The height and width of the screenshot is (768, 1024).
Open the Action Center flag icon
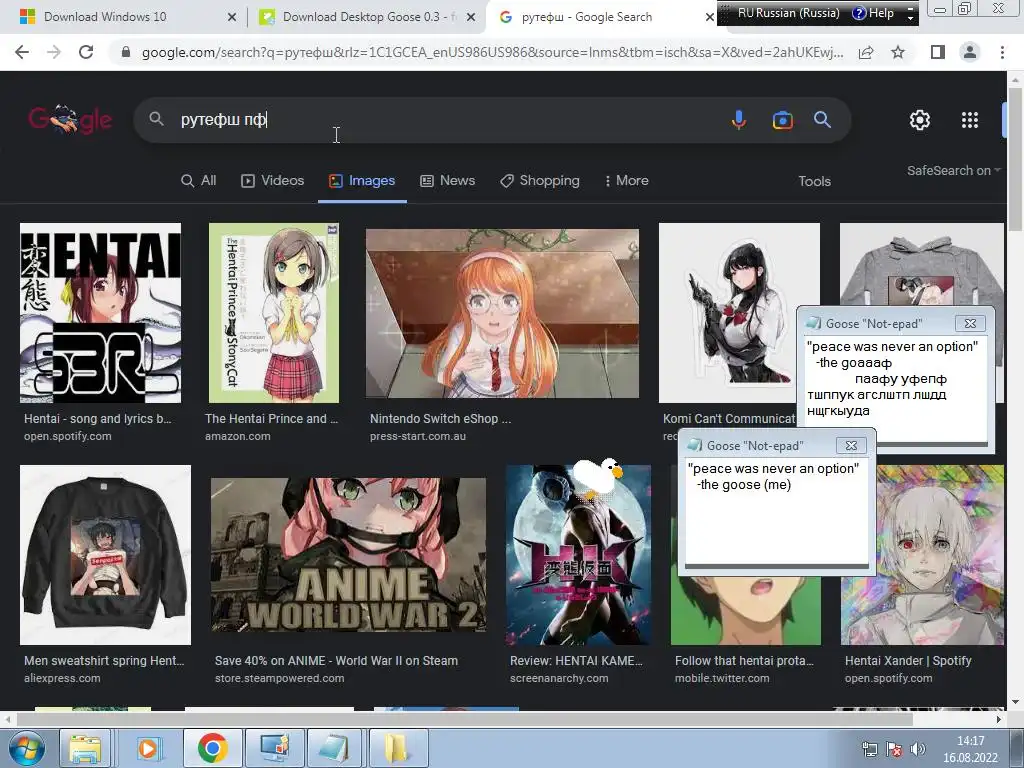click(x=894, y=750)
